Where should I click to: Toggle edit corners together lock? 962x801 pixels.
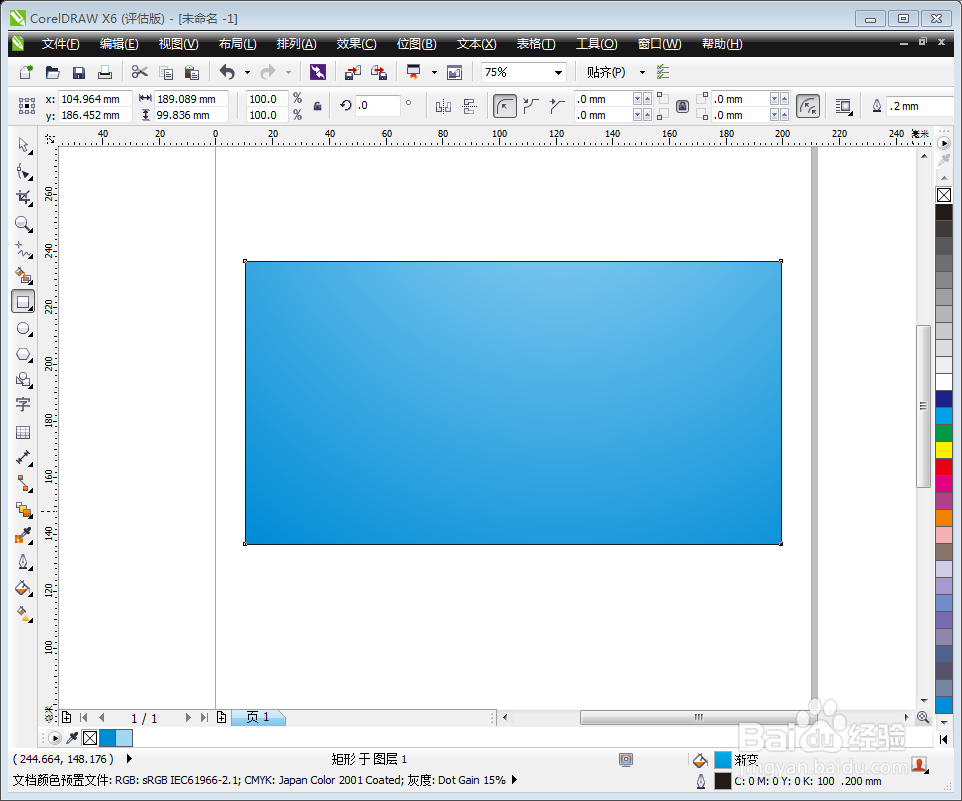[x=682, y=105]
